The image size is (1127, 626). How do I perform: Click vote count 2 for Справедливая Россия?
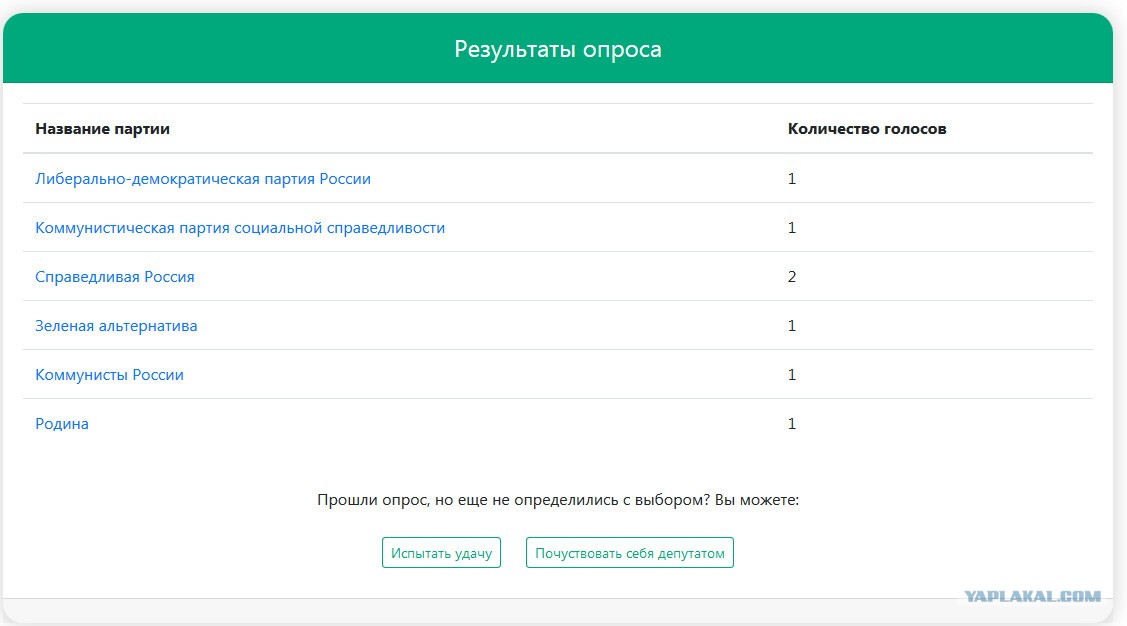coord(792,277)
